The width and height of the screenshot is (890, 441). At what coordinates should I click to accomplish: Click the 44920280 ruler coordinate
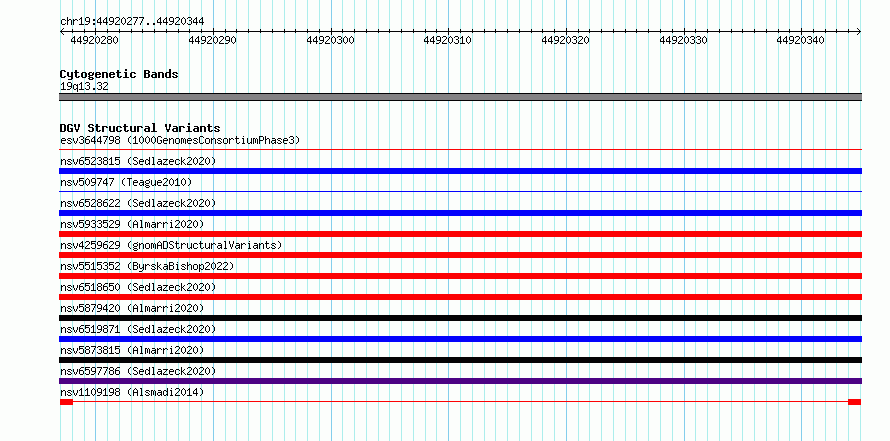click(94, 40)
